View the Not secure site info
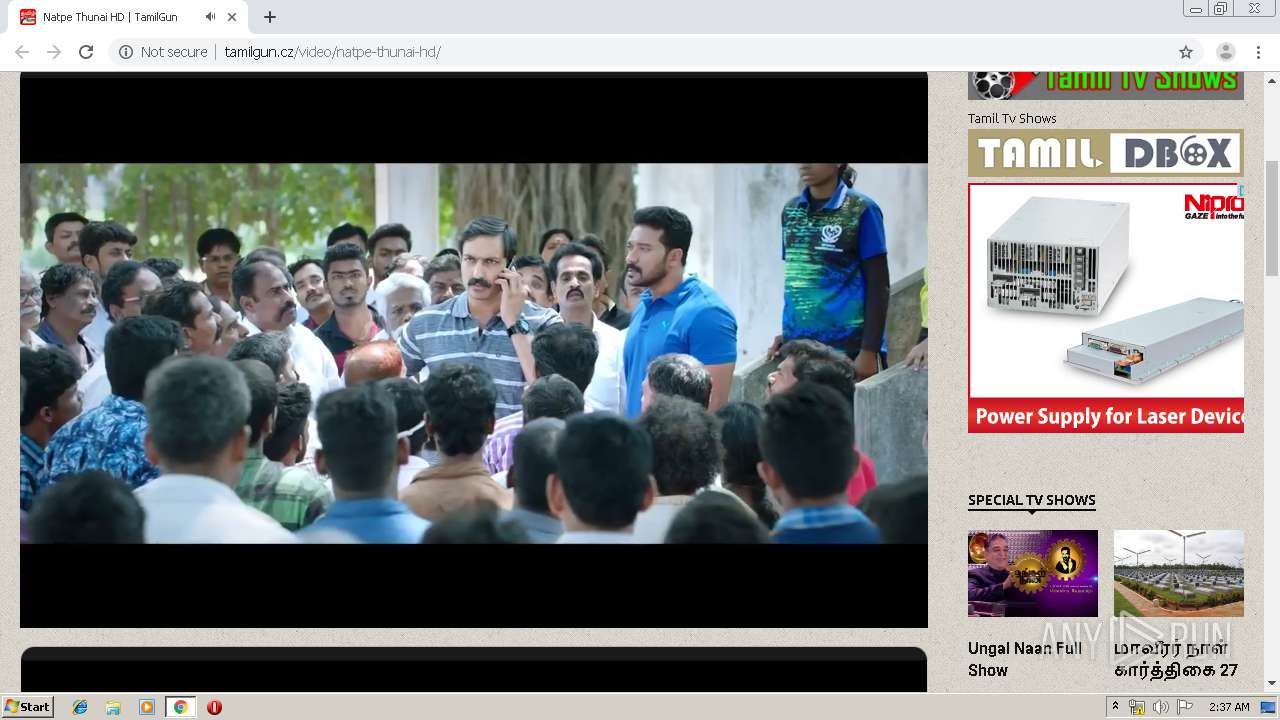 163,52
